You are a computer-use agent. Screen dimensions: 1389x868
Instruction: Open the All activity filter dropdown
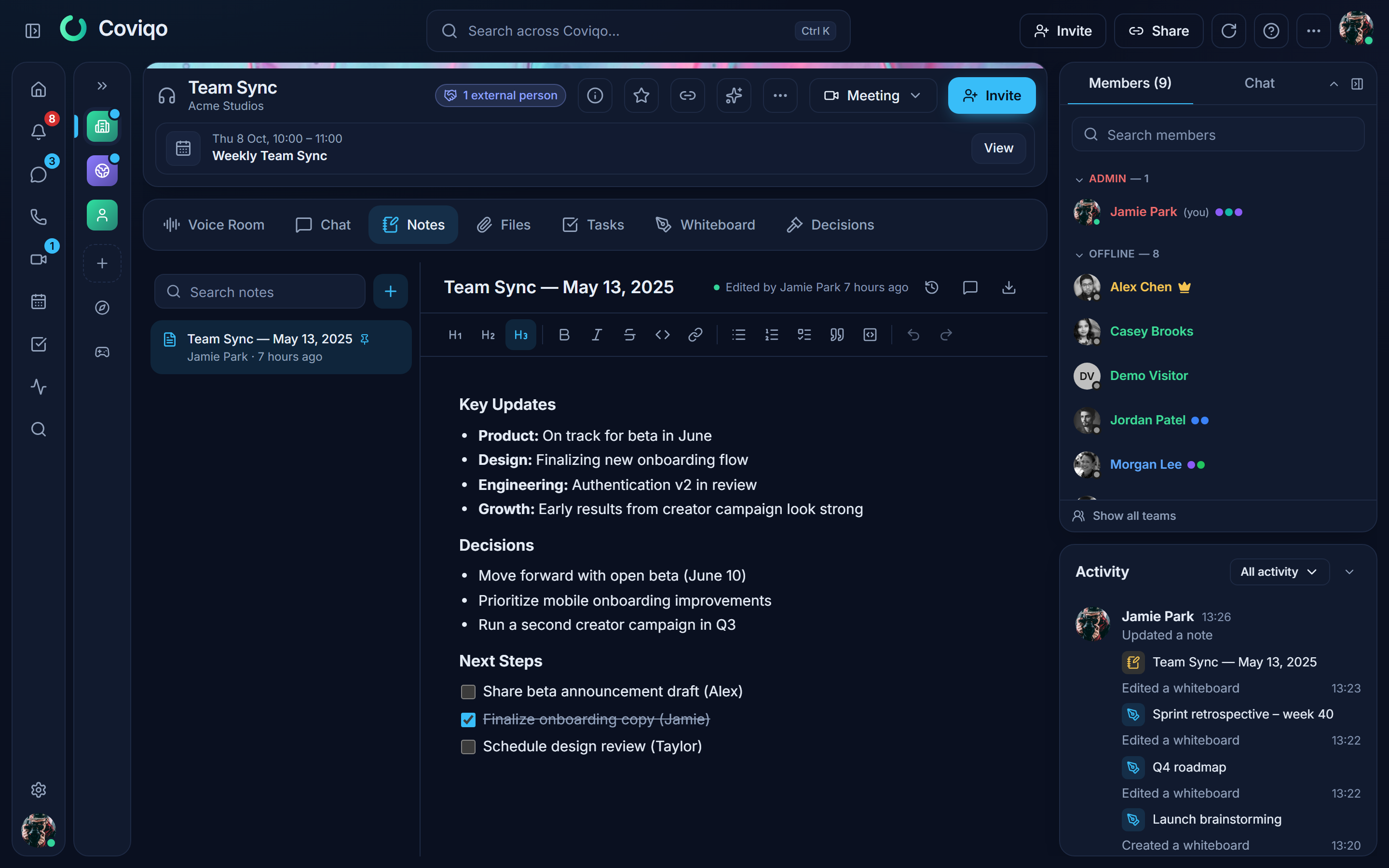[x=1280, y=572]
